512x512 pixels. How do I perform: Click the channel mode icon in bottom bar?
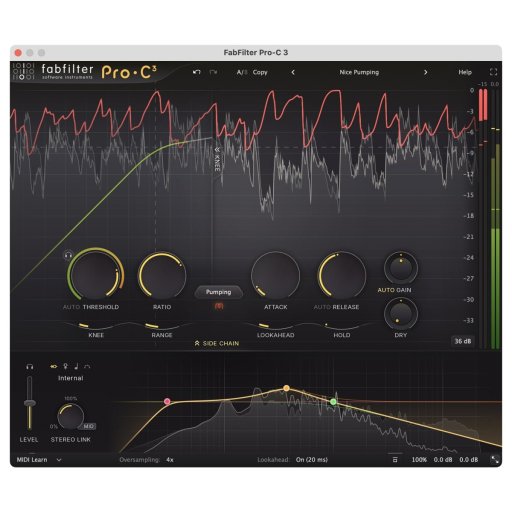point(395,460)
